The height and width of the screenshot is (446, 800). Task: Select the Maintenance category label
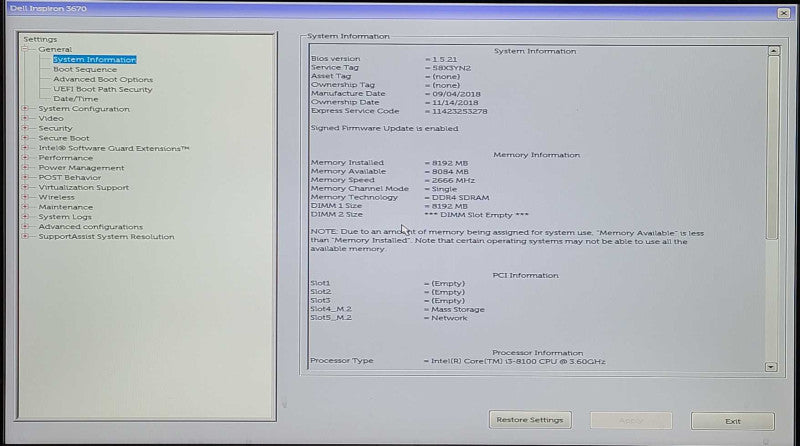tap(65, 207)
